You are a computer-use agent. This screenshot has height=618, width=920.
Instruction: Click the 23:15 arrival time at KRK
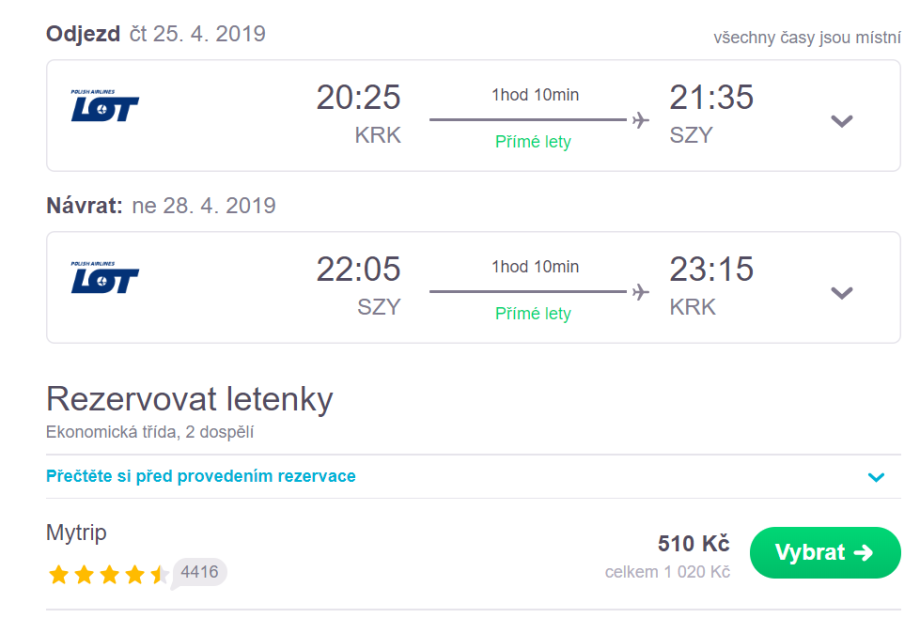tap(711, 269)
